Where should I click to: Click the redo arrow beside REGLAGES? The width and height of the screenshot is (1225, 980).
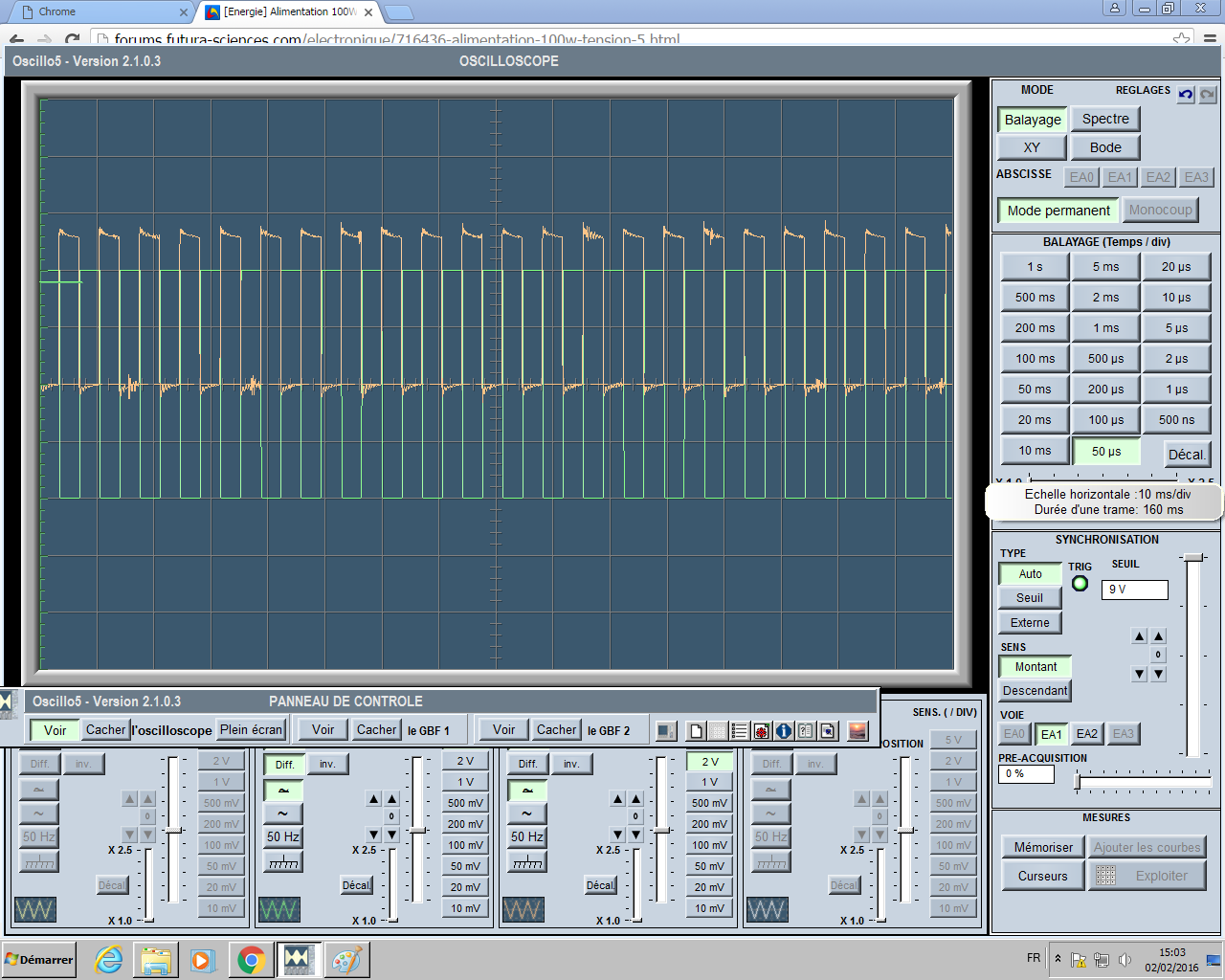1208,95
